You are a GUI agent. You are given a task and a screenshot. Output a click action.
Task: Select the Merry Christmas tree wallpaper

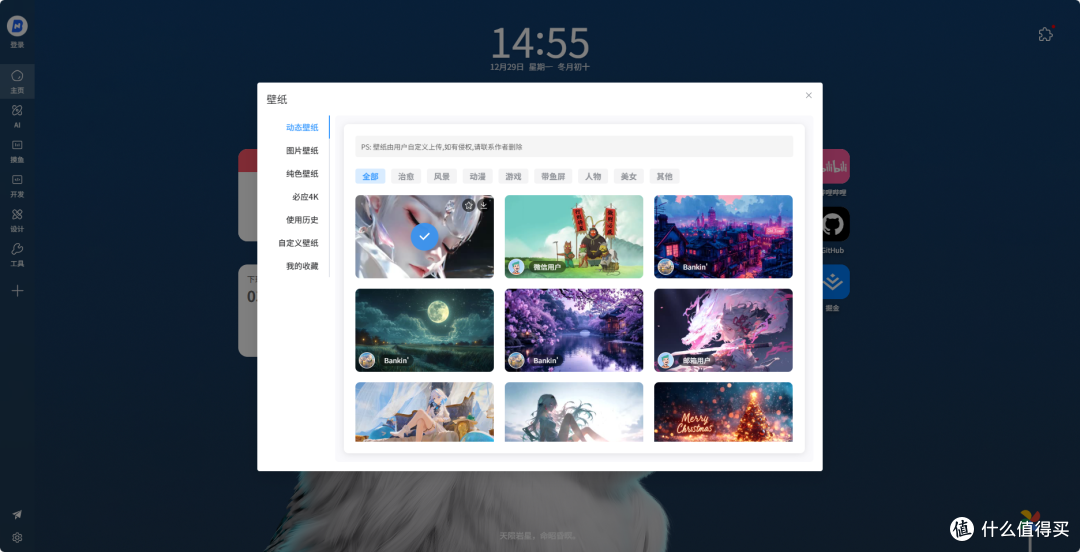(x=723, y=412)
